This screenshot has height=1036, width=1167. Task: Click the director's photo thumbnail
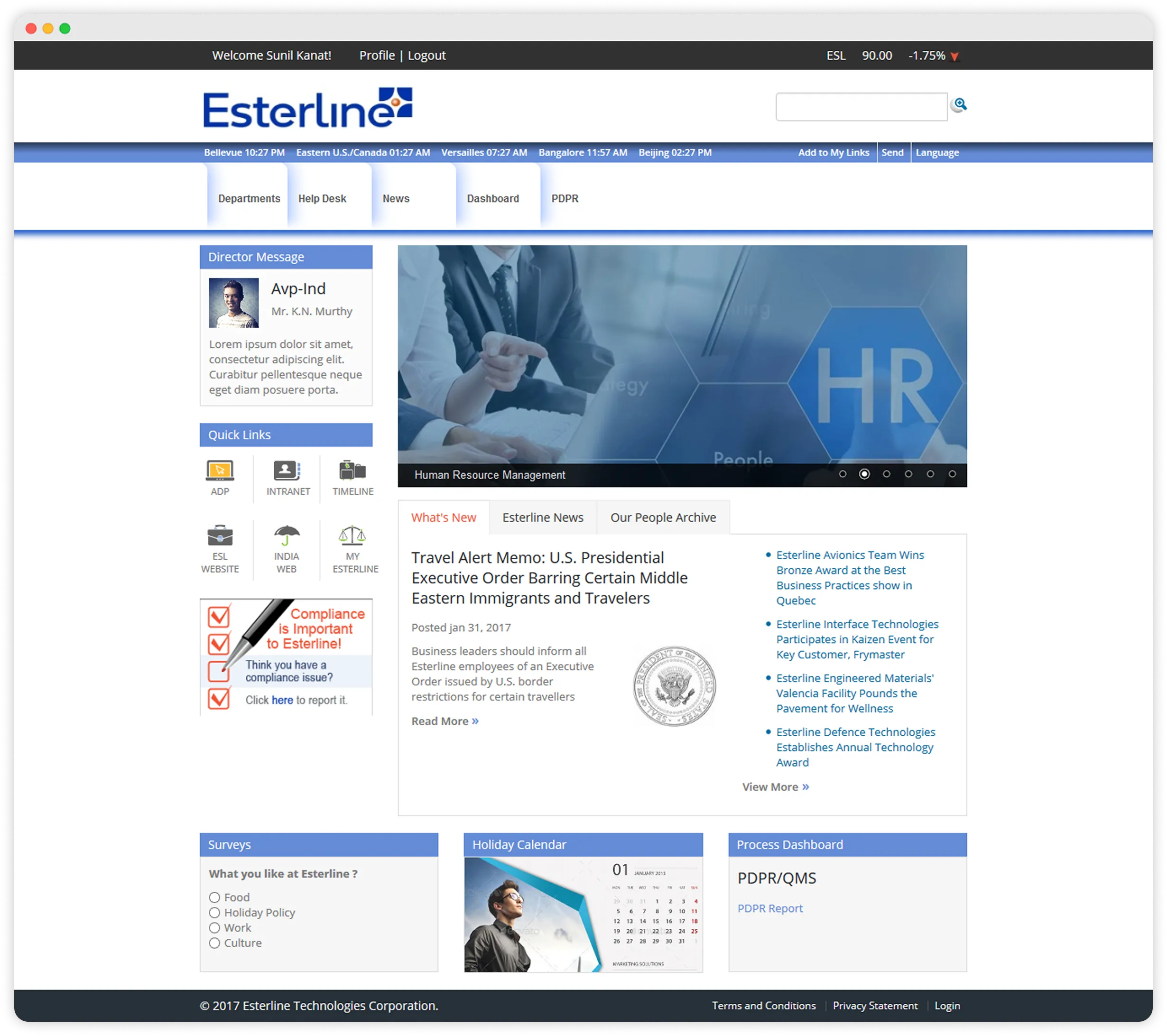click(x=233, y=303)
